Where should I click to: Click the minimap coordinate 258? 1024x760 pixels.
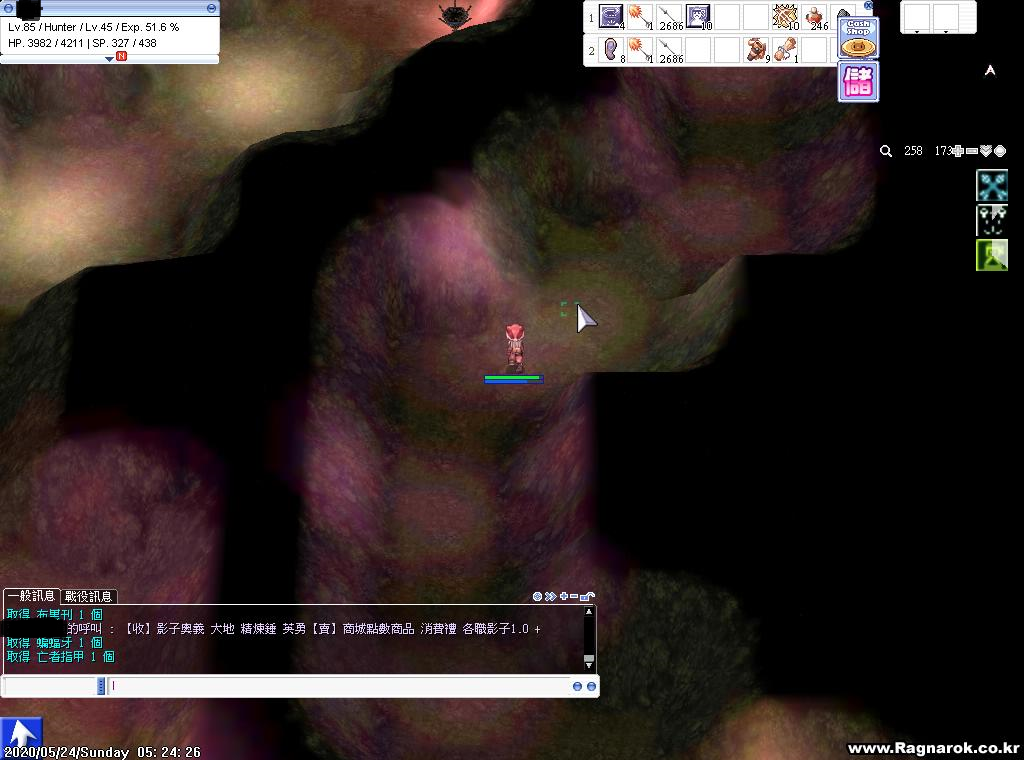913,151
